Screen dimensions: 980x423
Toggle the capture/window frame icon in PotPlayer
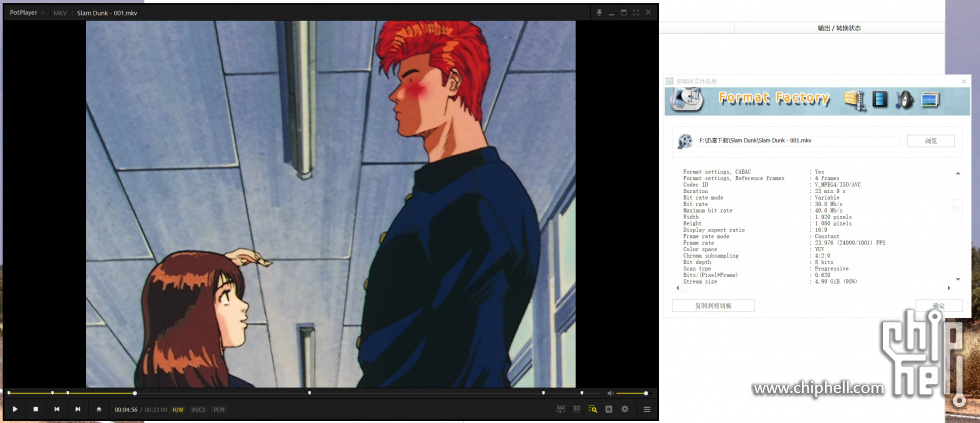609,409
